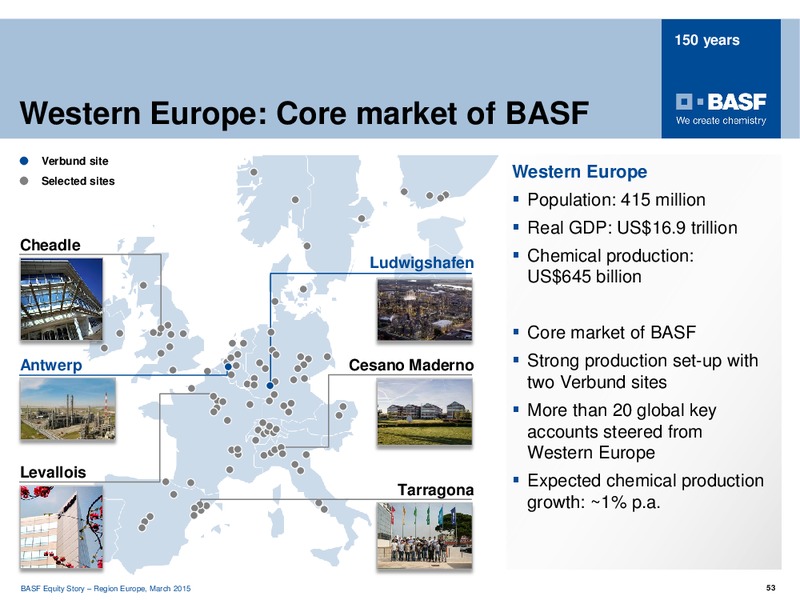
Task: Click 'More than 20 global key accounts' bullet
Action: pyautogui.click(x=621, y=431)
